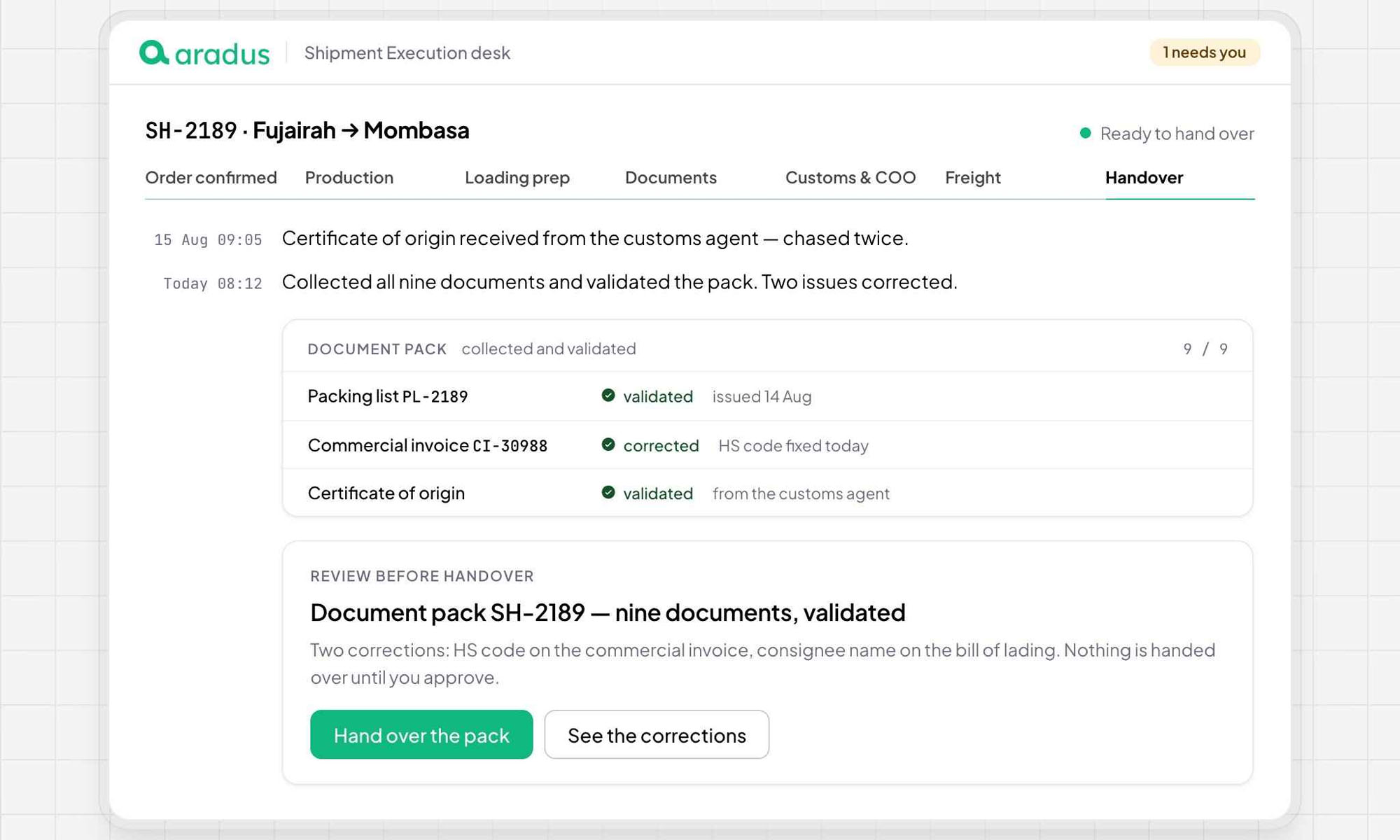Open the Packing list PL-2189 row
This screenshot has height=840, width=1400.
[x=767, y=396]
